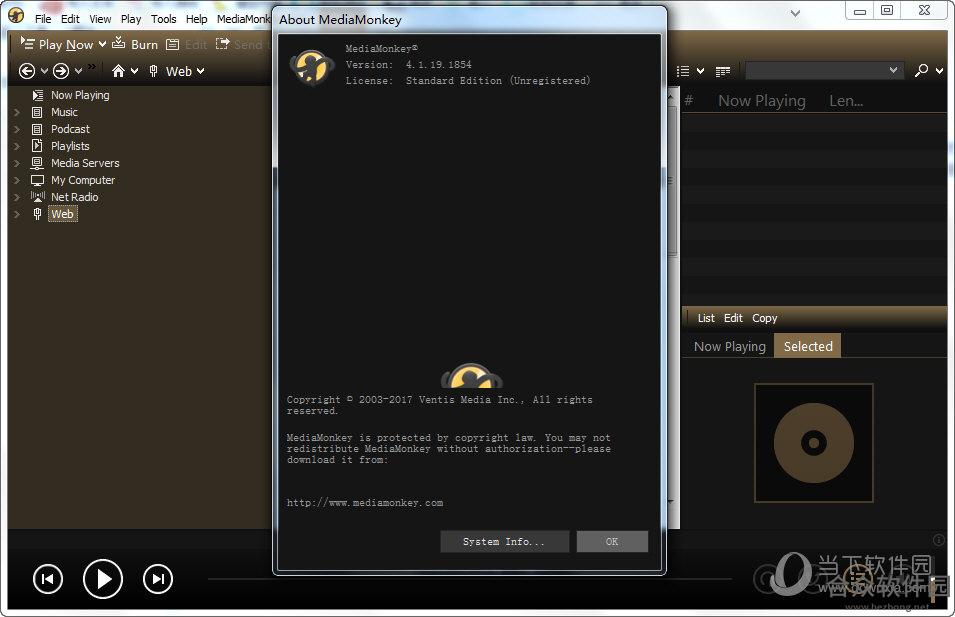Click the Music tree node icon
This screenshot has width=955, height=617.
click(x=37, y=112)
